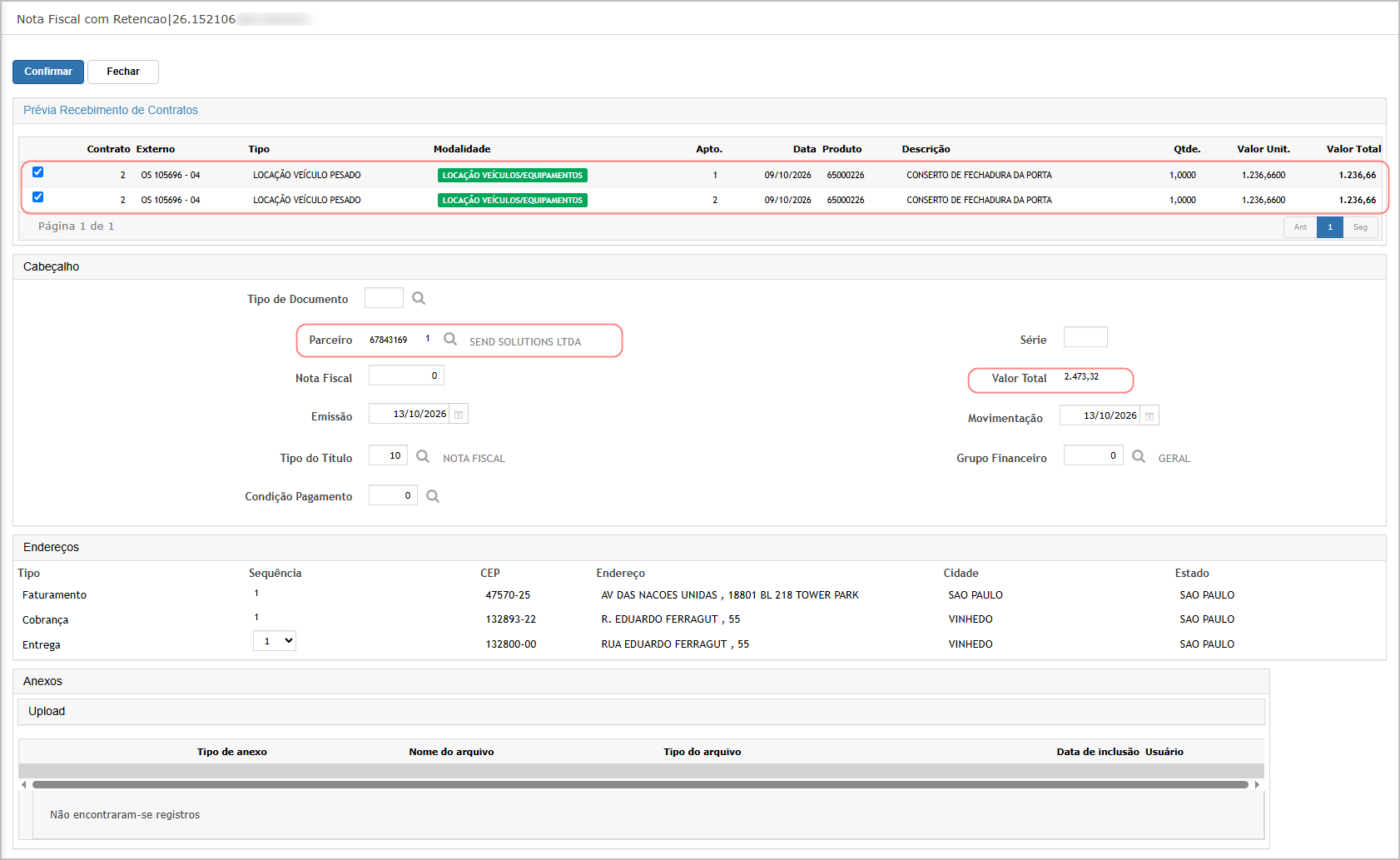Viewport: 1400px width, 860px height.
Task: Go to page 1 in pagination
Action: coord(1330,227)
